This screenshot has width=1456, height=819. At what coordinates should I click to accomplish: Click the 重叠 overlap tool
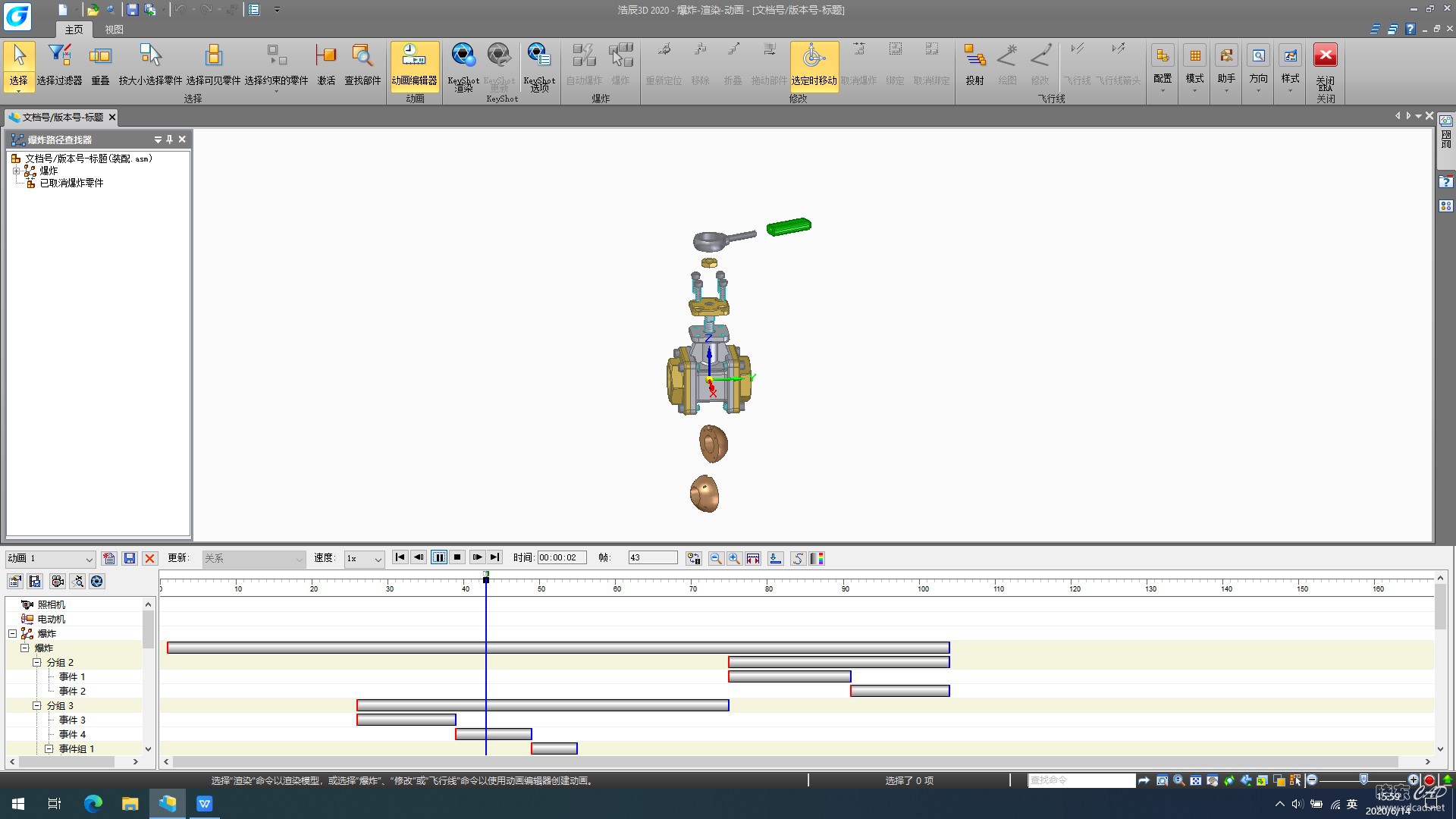click(100, 65)
